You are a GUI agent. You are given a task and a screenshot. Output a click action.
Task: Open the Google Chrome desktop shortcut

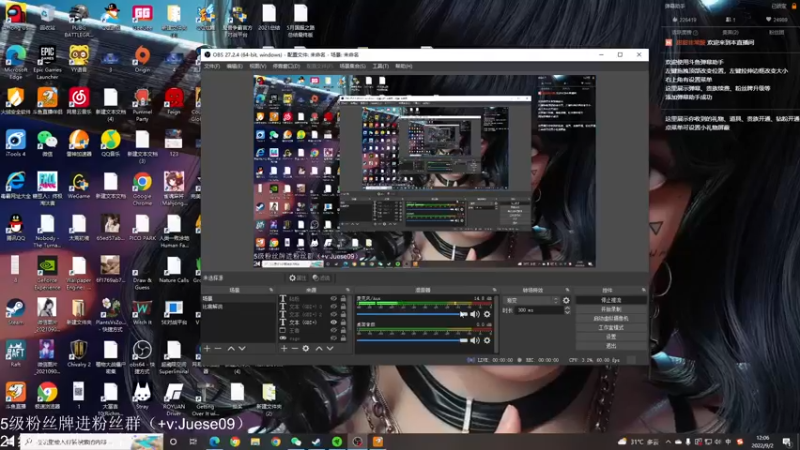pyautogui.click(x=142, y=188)
